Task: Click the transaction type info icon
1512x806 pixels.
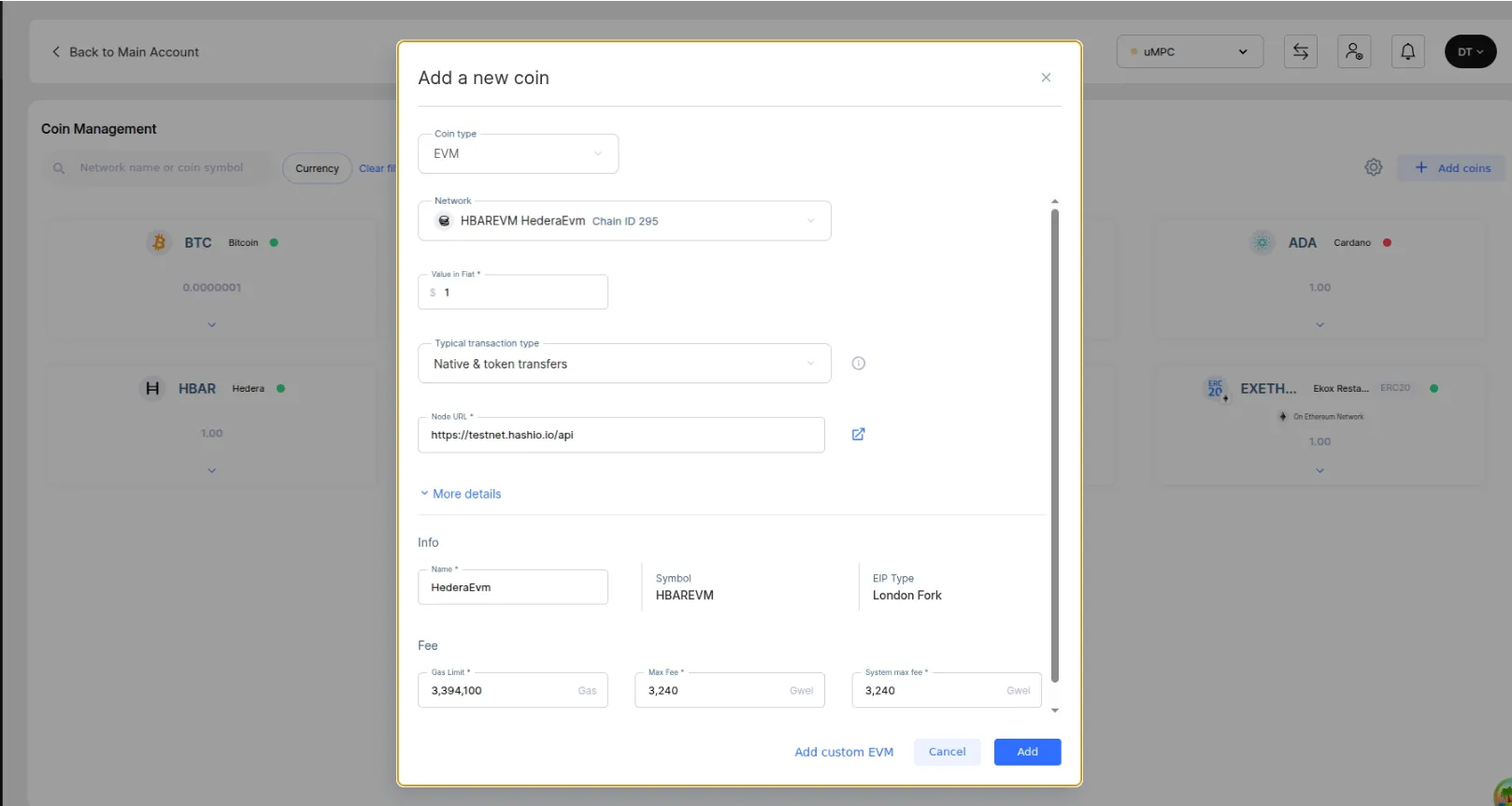Action: [858, 363]
